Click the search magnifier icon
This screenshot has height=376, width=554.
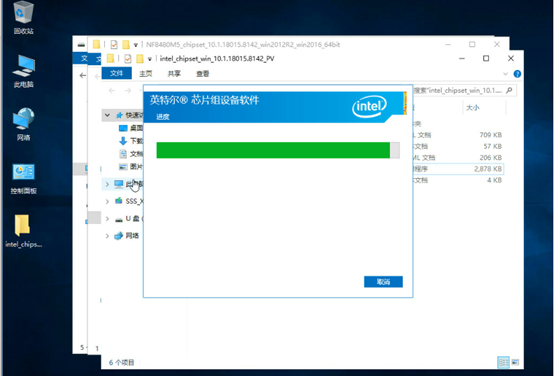pos(509,90)
